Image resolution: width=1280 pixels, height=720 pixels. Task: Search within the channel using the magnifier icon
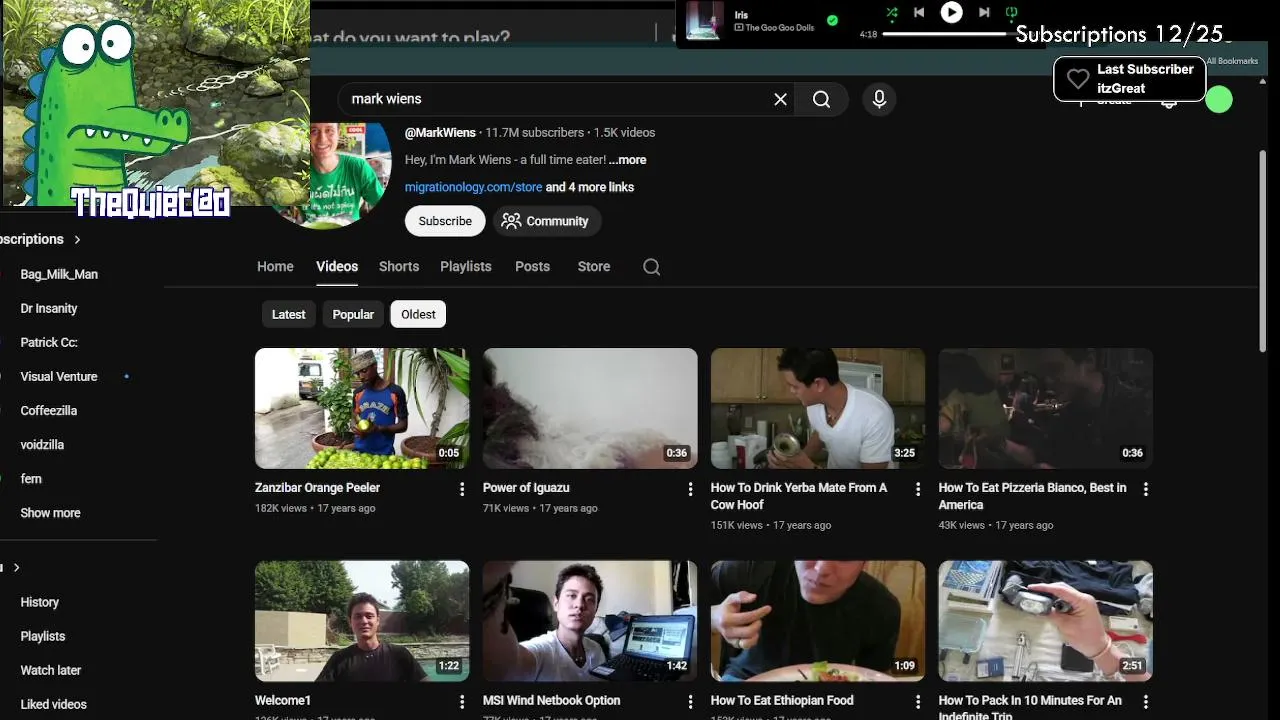click(651, 266)
